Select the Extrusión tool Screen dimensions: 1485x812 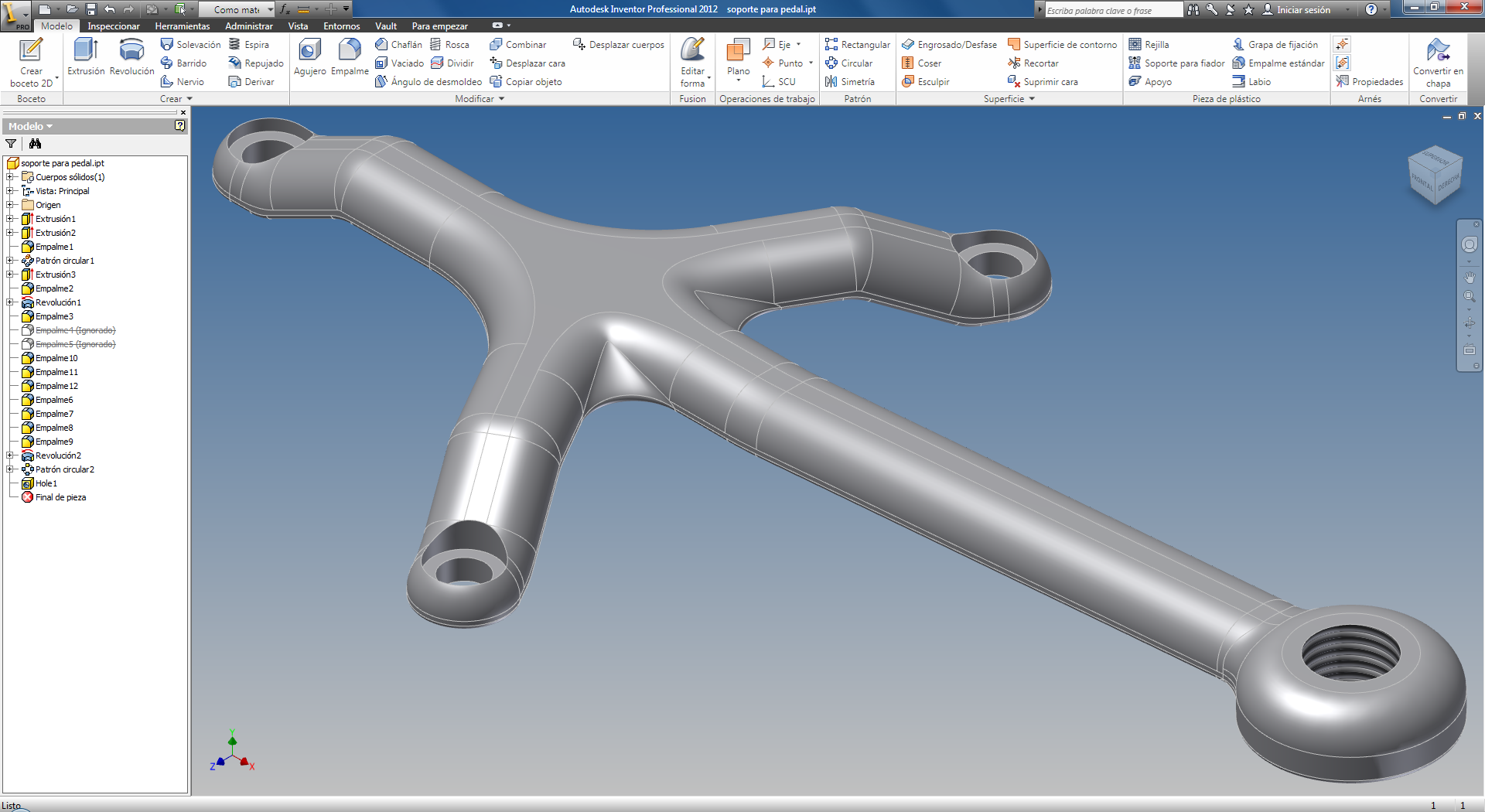[86, 57]
